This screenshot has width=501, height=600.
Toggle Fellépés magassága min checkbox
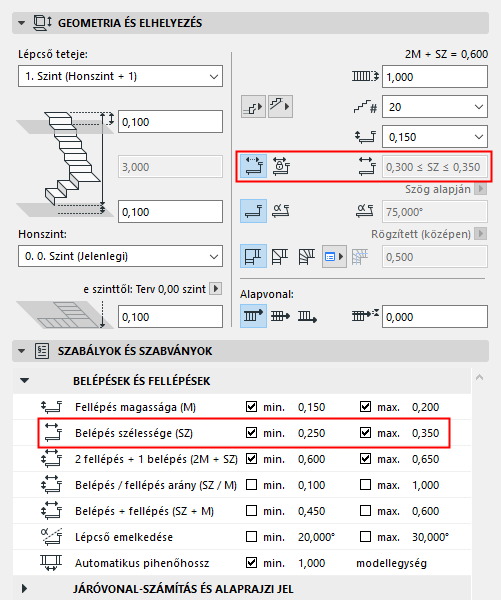click(251, 407)
